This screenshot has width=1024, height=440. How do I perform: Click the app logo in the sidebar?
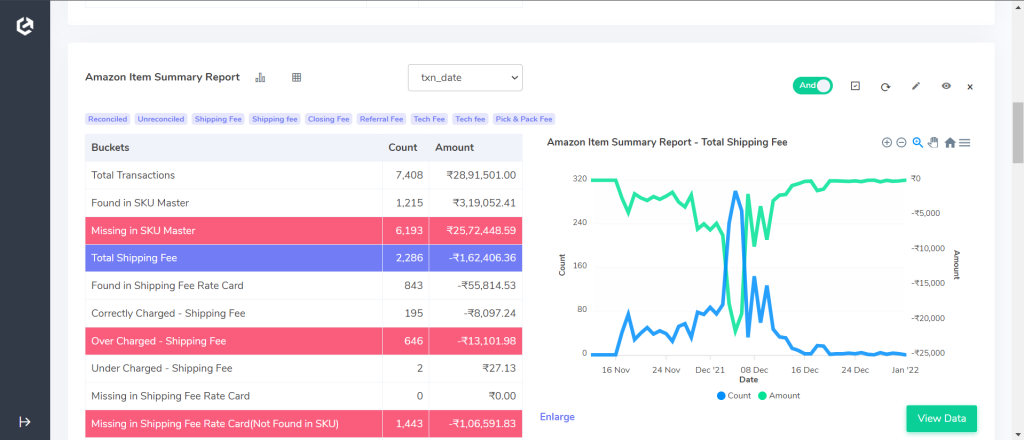(25, 26)
